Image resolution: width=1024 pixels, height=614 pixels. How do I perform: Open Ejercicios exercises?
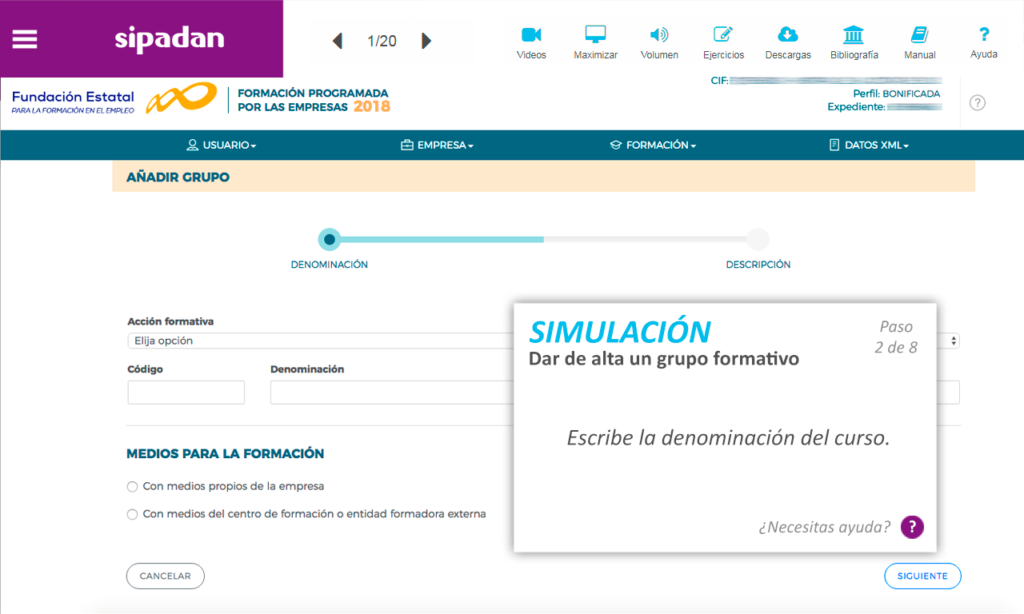click(x=723, y=43)
